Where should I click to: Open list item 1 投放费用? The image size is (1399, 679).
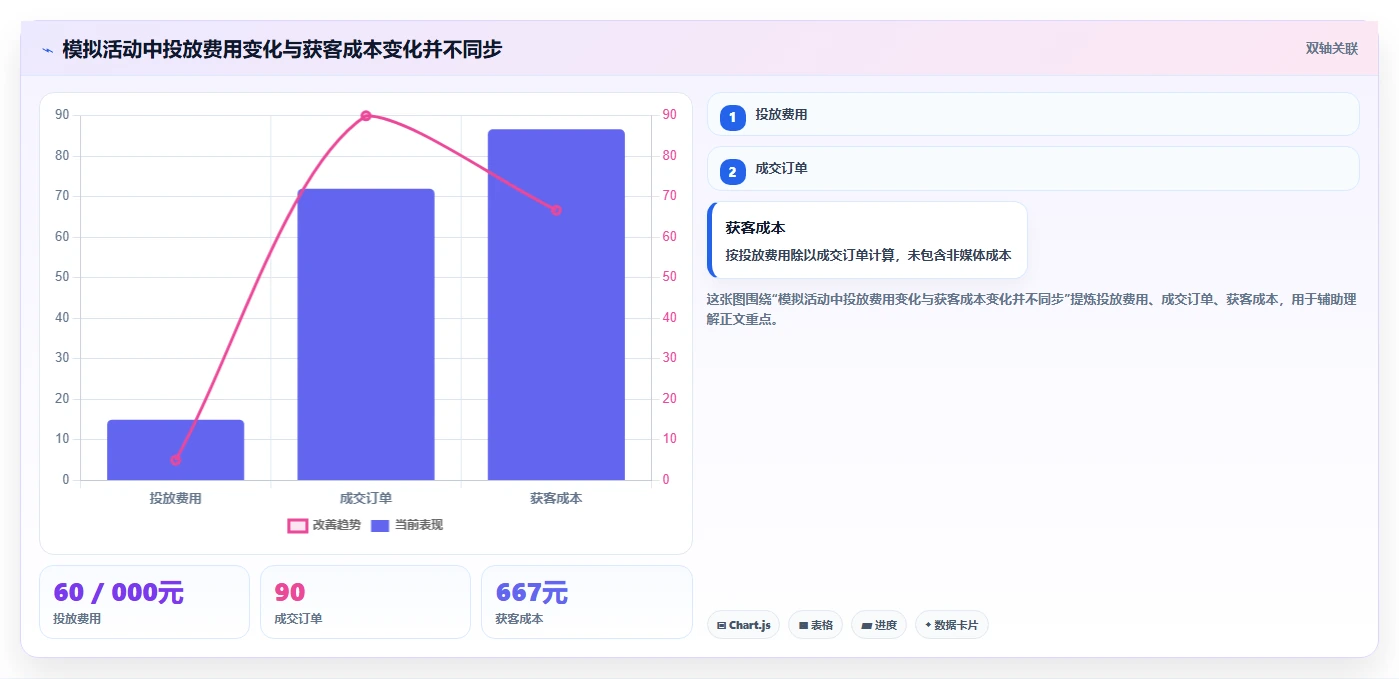tap(1033, 114)
